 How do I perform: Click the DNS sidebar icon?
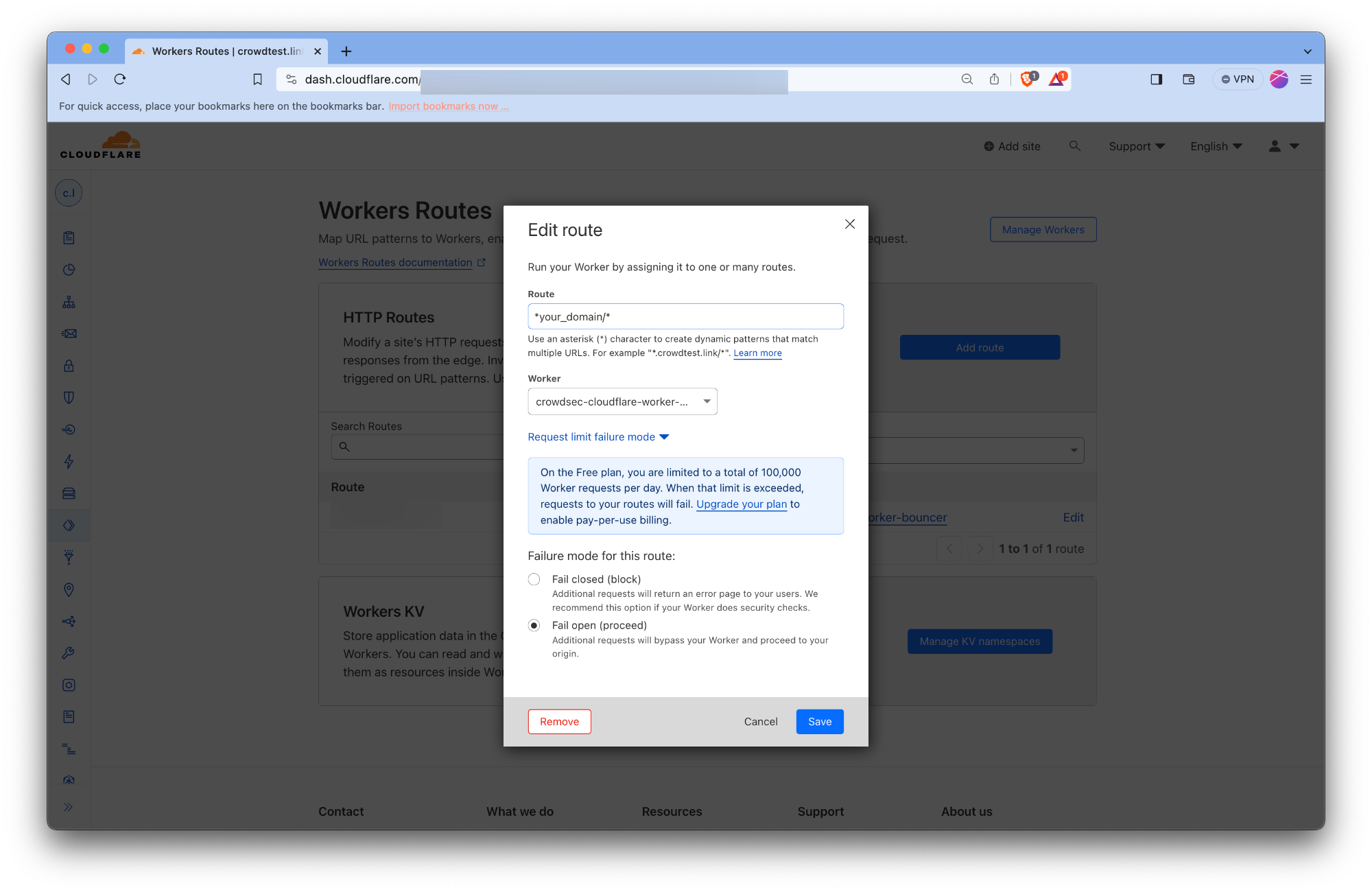tap(69, 301)
